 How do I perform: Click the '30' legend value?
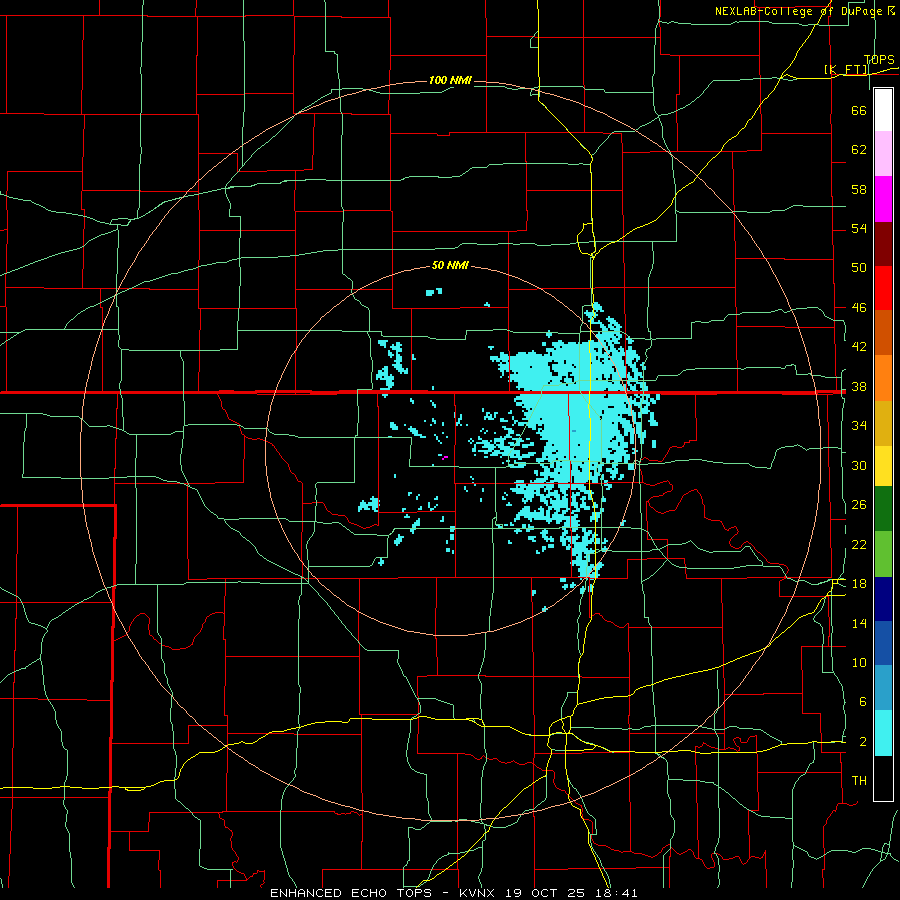859,465
